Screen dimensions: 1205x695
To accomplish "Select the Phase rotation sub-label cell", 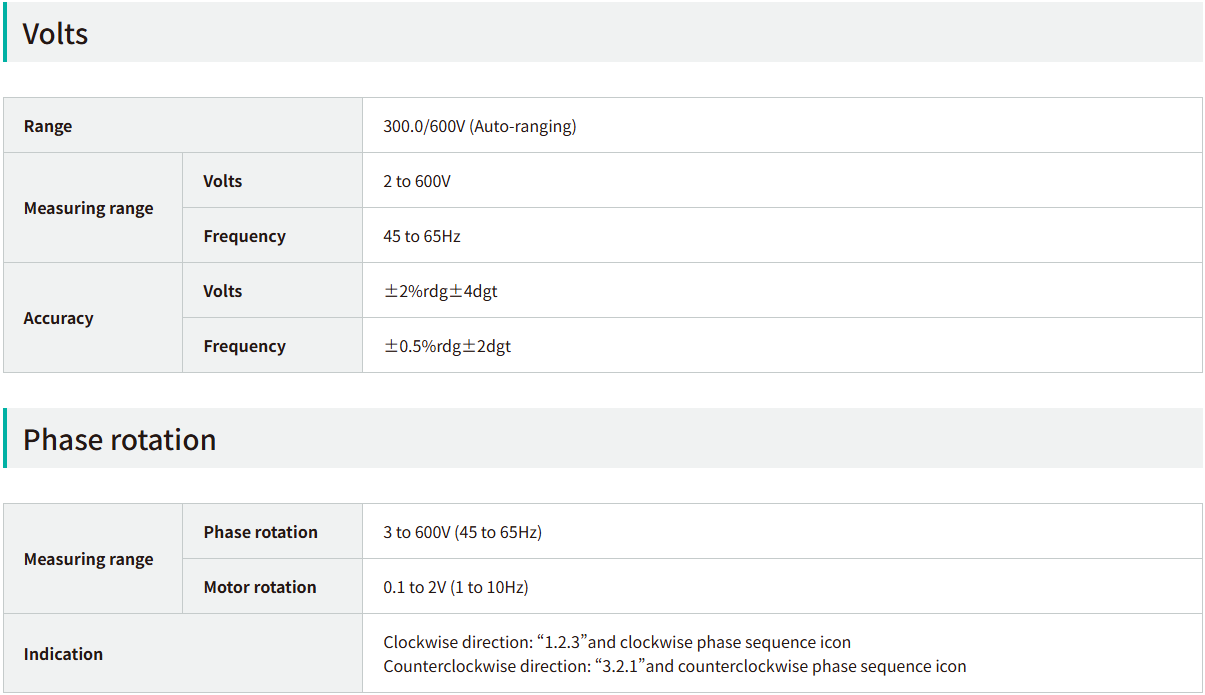I will coord(260,532).
